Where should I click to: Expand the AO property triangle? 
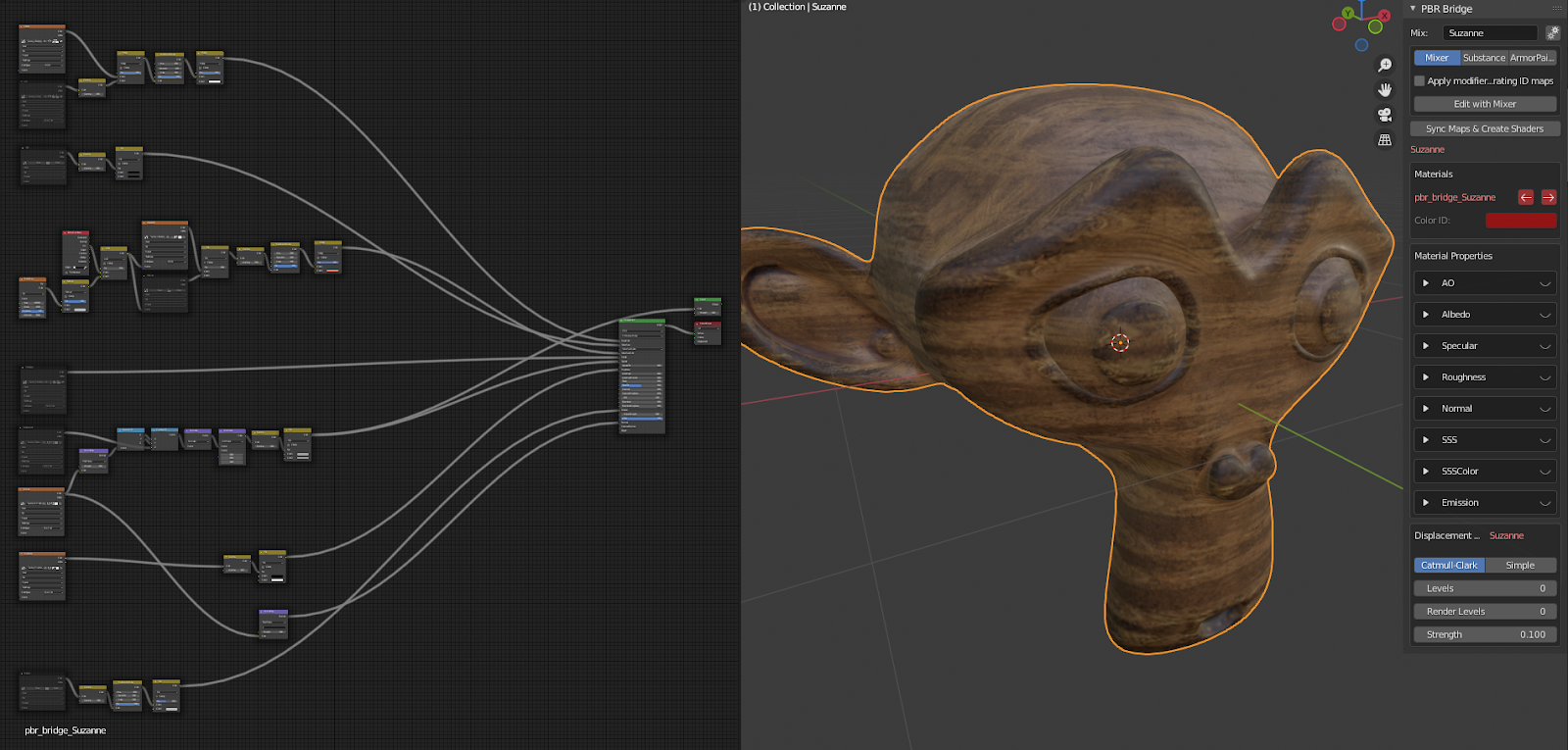(1426, 283)
